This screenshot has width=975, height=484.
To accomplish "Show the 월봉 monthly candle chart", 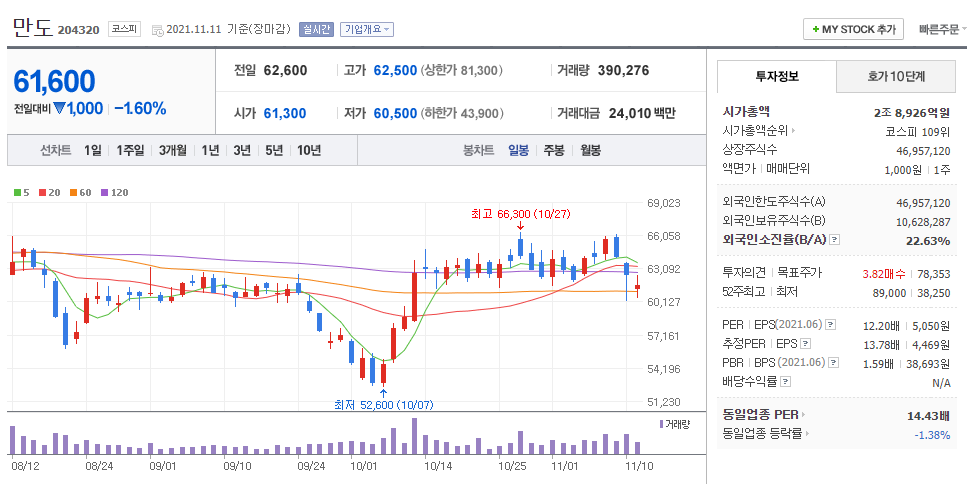I will 590,150.
